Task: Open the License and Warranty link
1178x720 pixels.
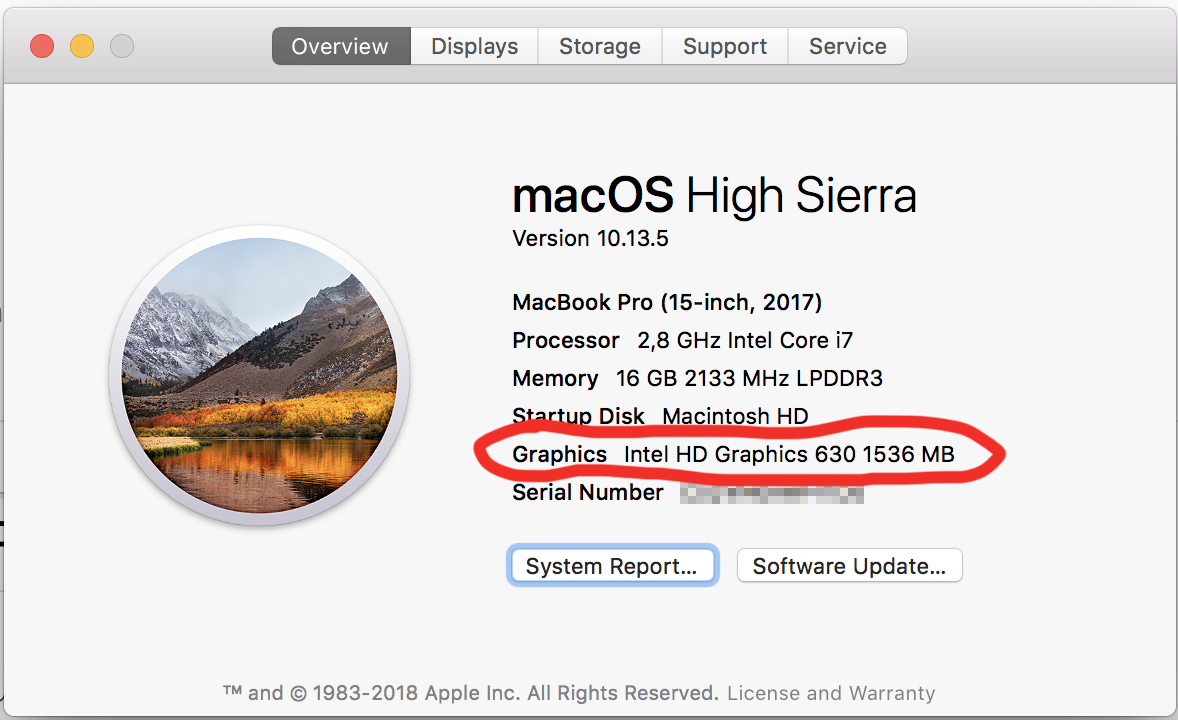Action: click(831, 693)
